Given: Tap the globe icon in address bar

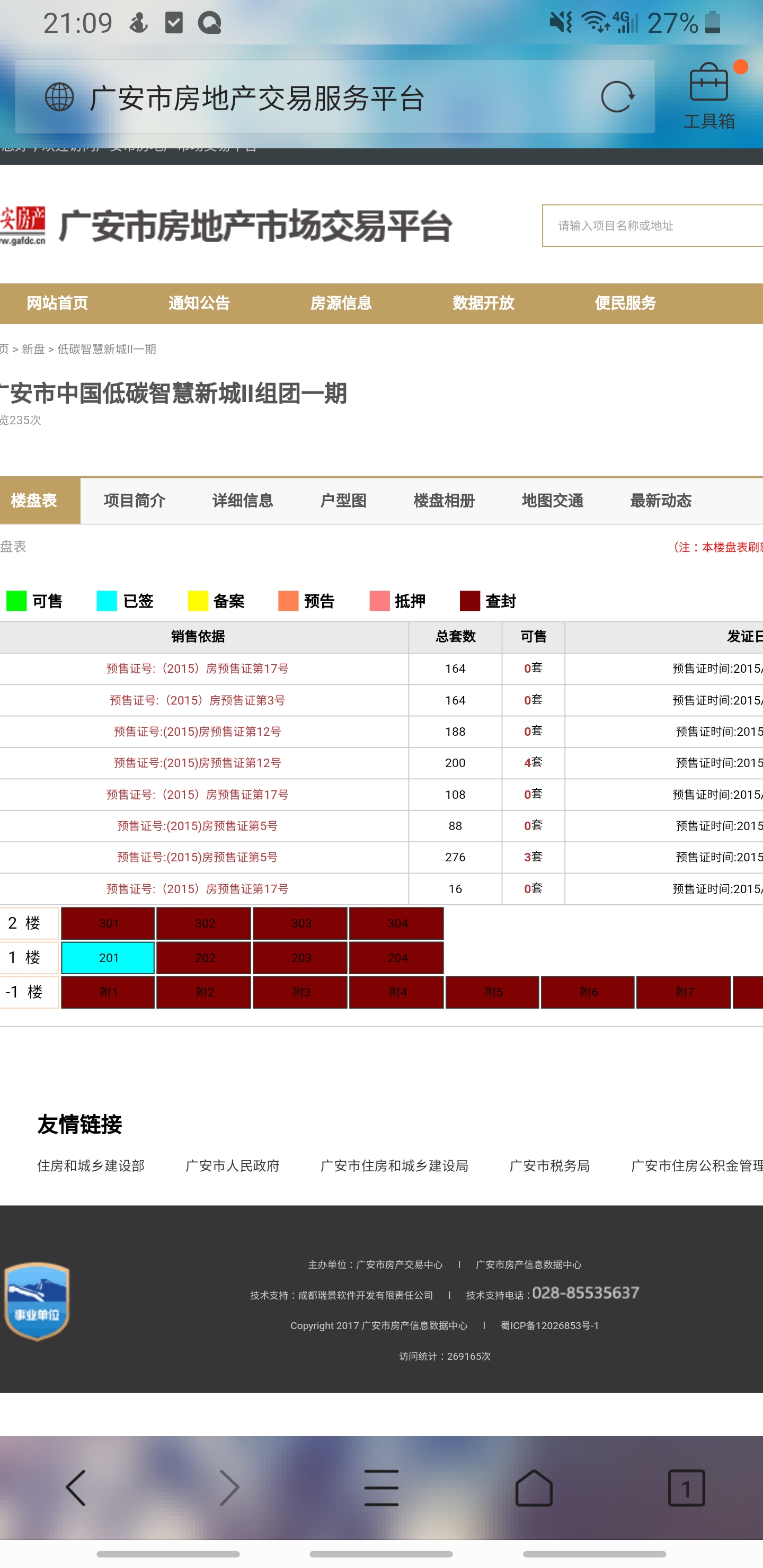Looking at the screenshot, I should (x=60, y=97).
